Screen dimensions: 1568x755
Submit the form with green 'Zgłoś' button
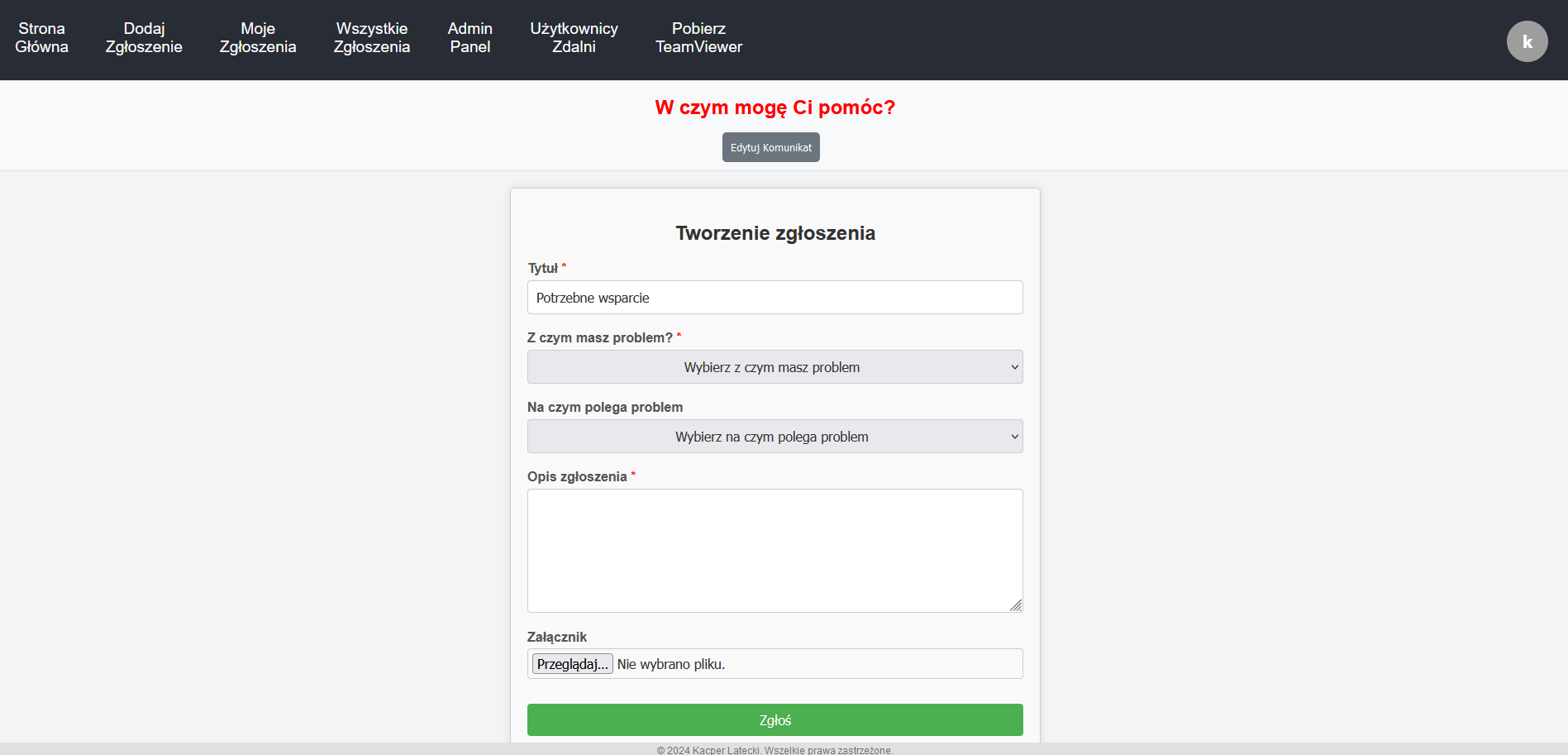(774, 720)
